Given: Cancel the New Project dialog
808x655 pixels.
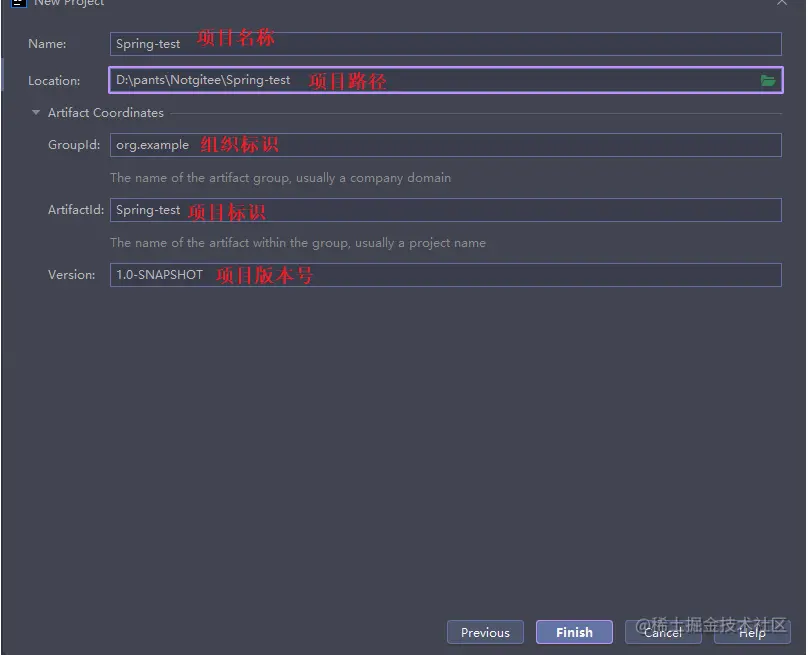Looking at the screenshot, I should [x=663, y=632].
